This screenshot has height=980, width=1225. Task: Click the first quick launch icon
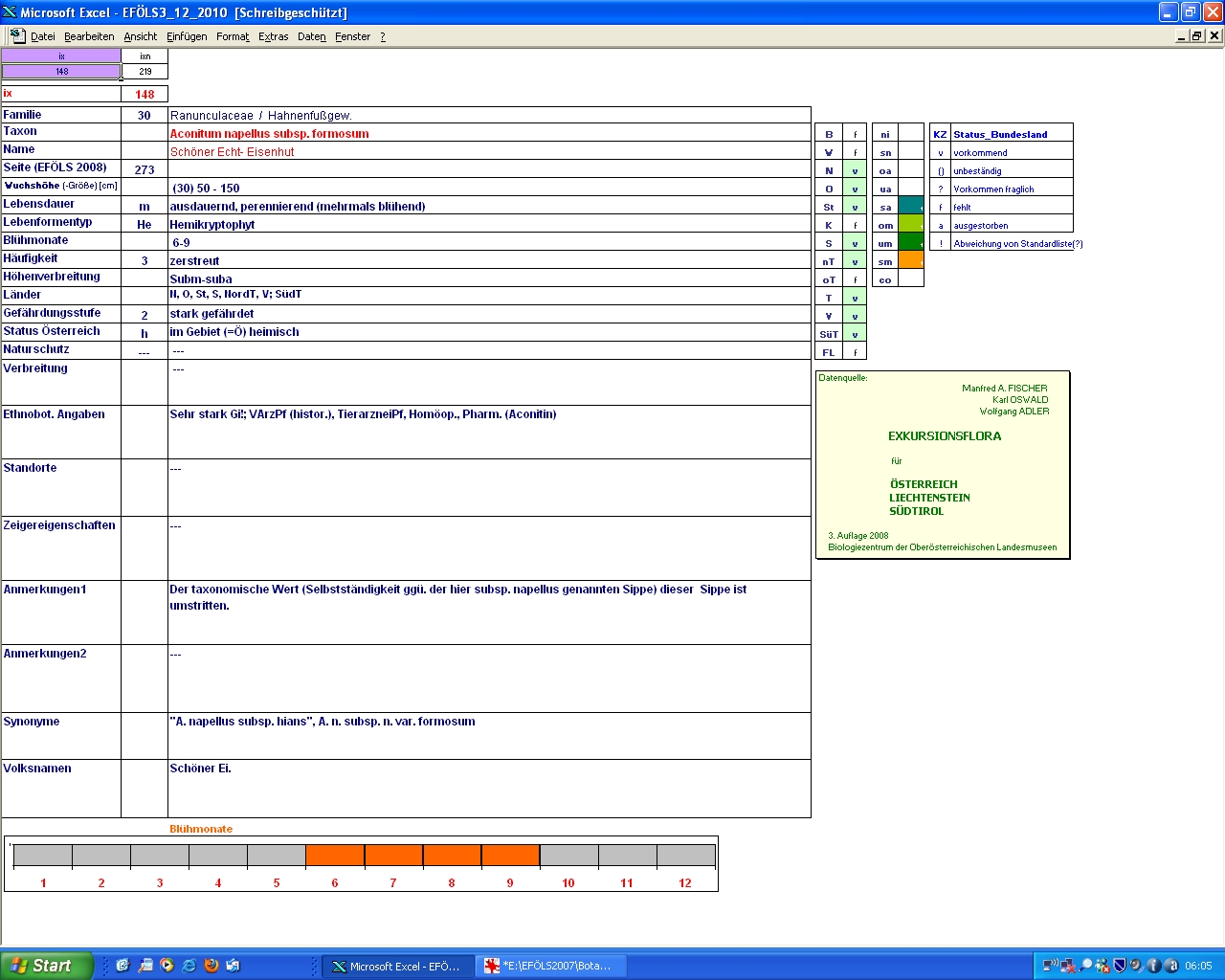click(122, 966)
